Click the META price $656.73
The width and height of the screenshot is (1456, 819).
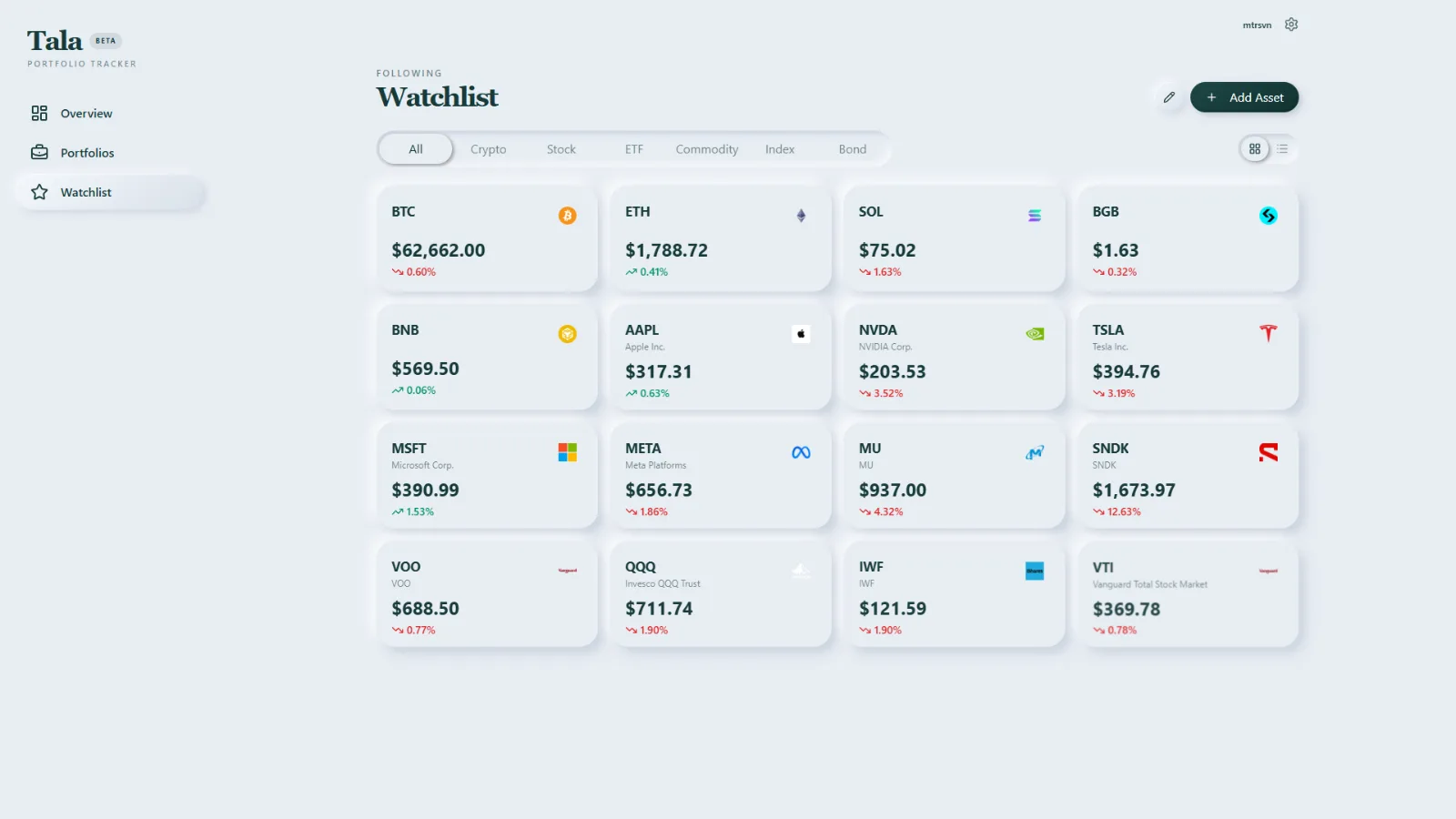(x=659, y=490)
